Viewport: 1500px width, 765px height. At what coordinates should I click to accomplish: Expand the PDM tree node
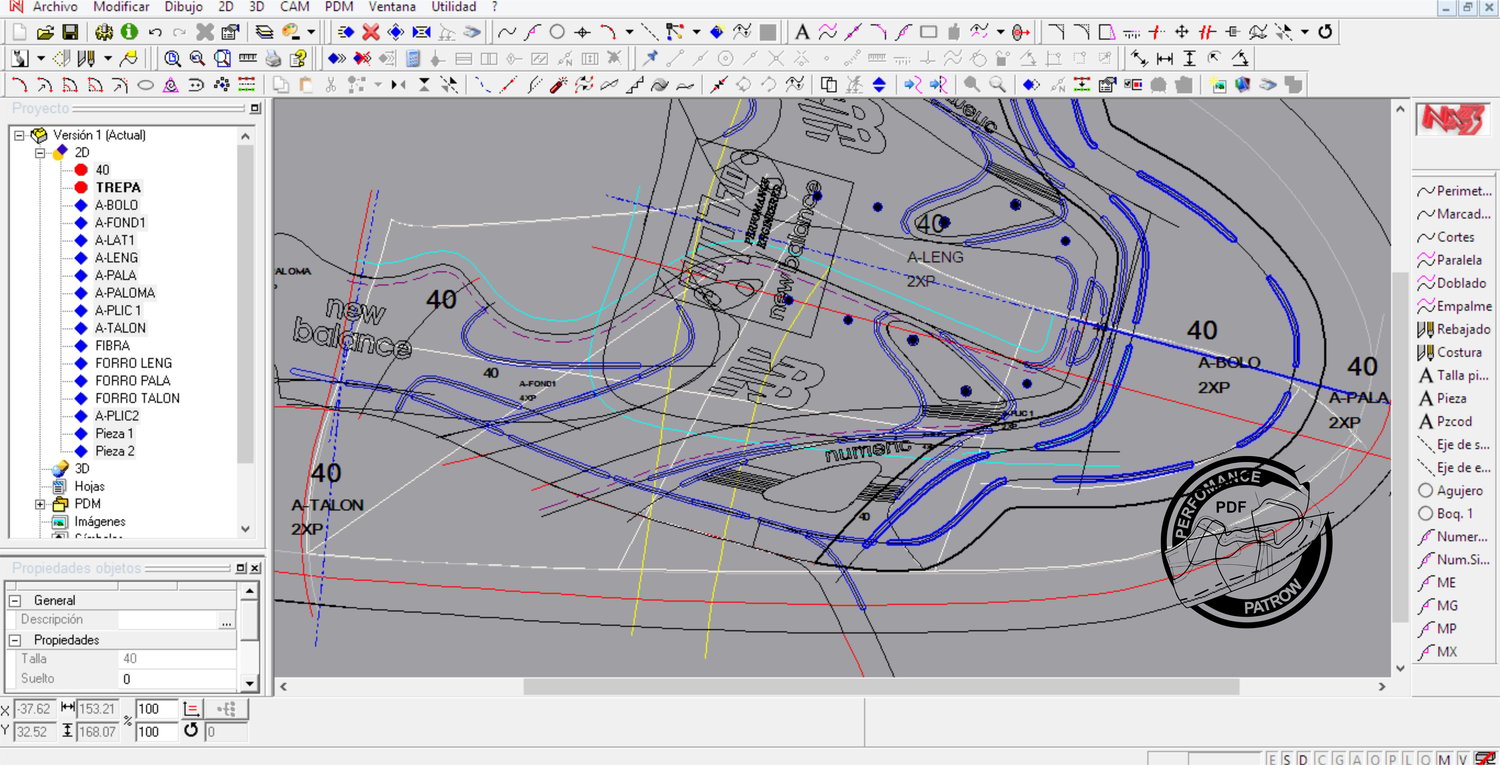click(40, 504)
